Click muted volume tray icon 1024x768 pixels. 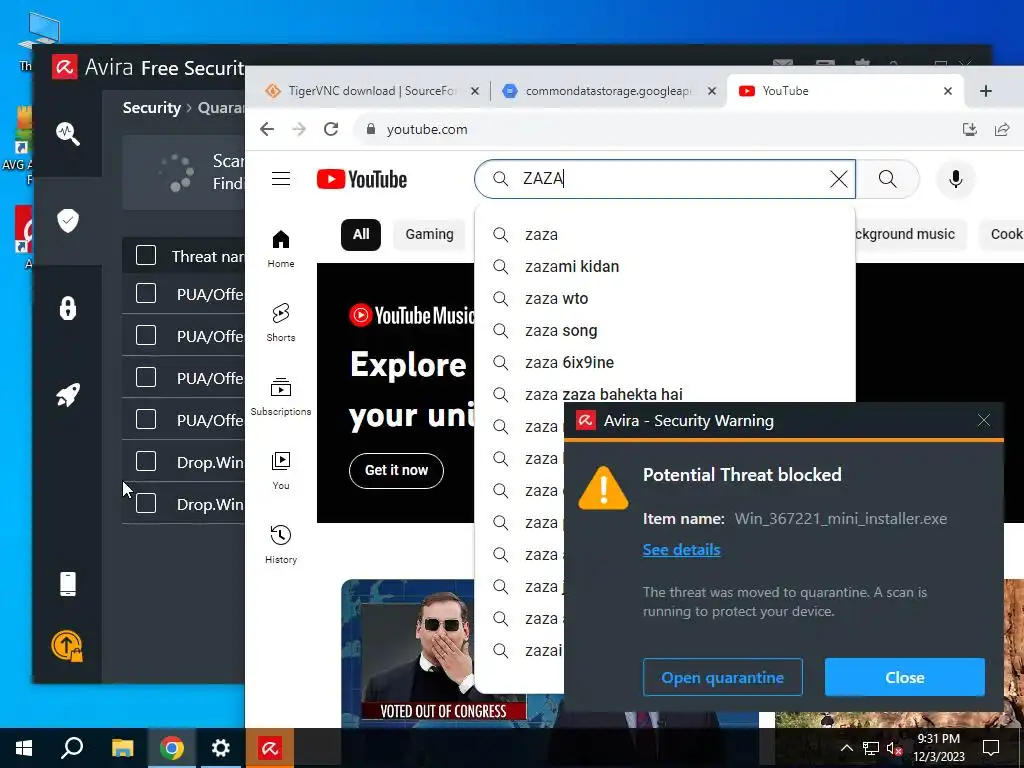pos(894,748)
